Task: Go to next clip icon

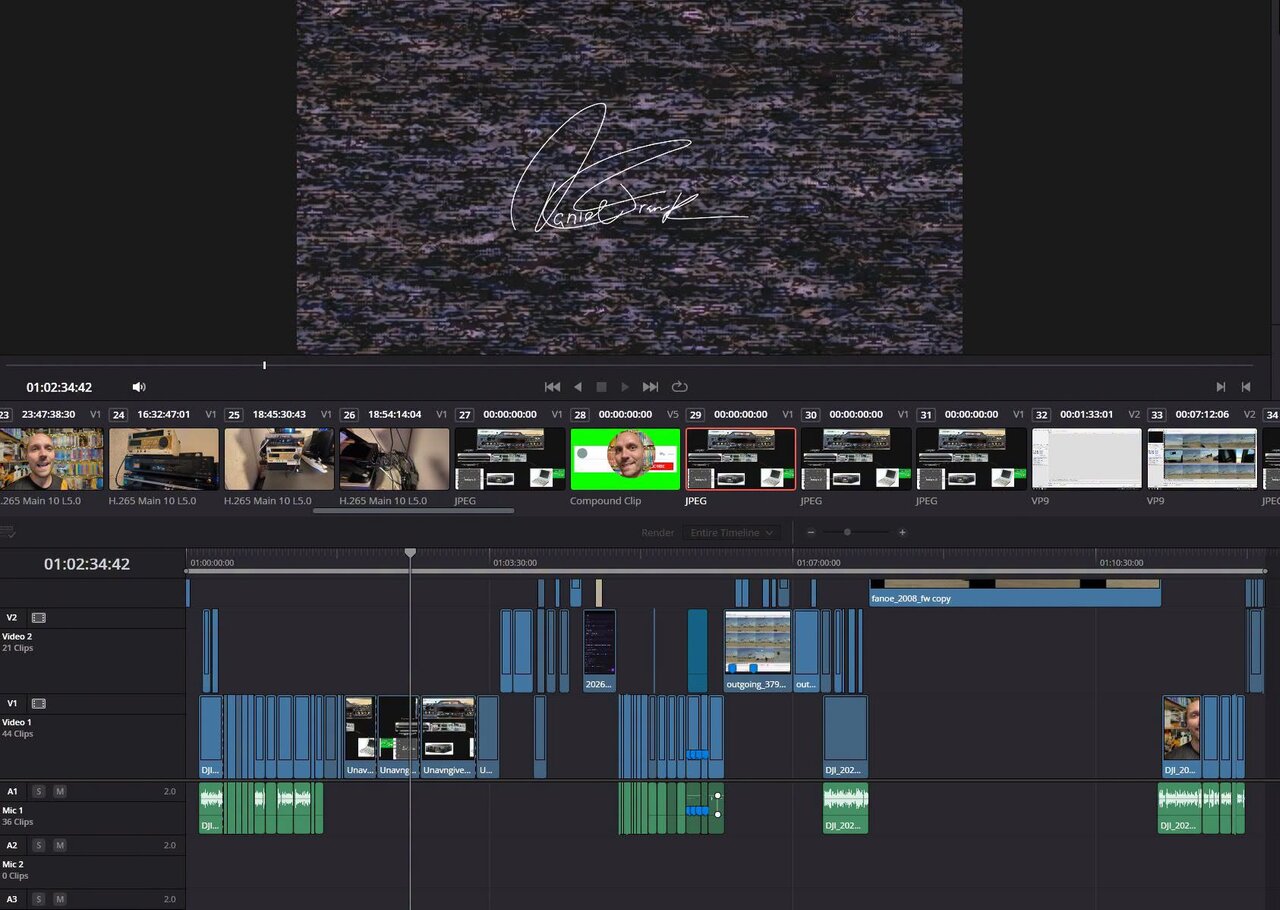Action: pyautogui.click(x=1220, y=387)
